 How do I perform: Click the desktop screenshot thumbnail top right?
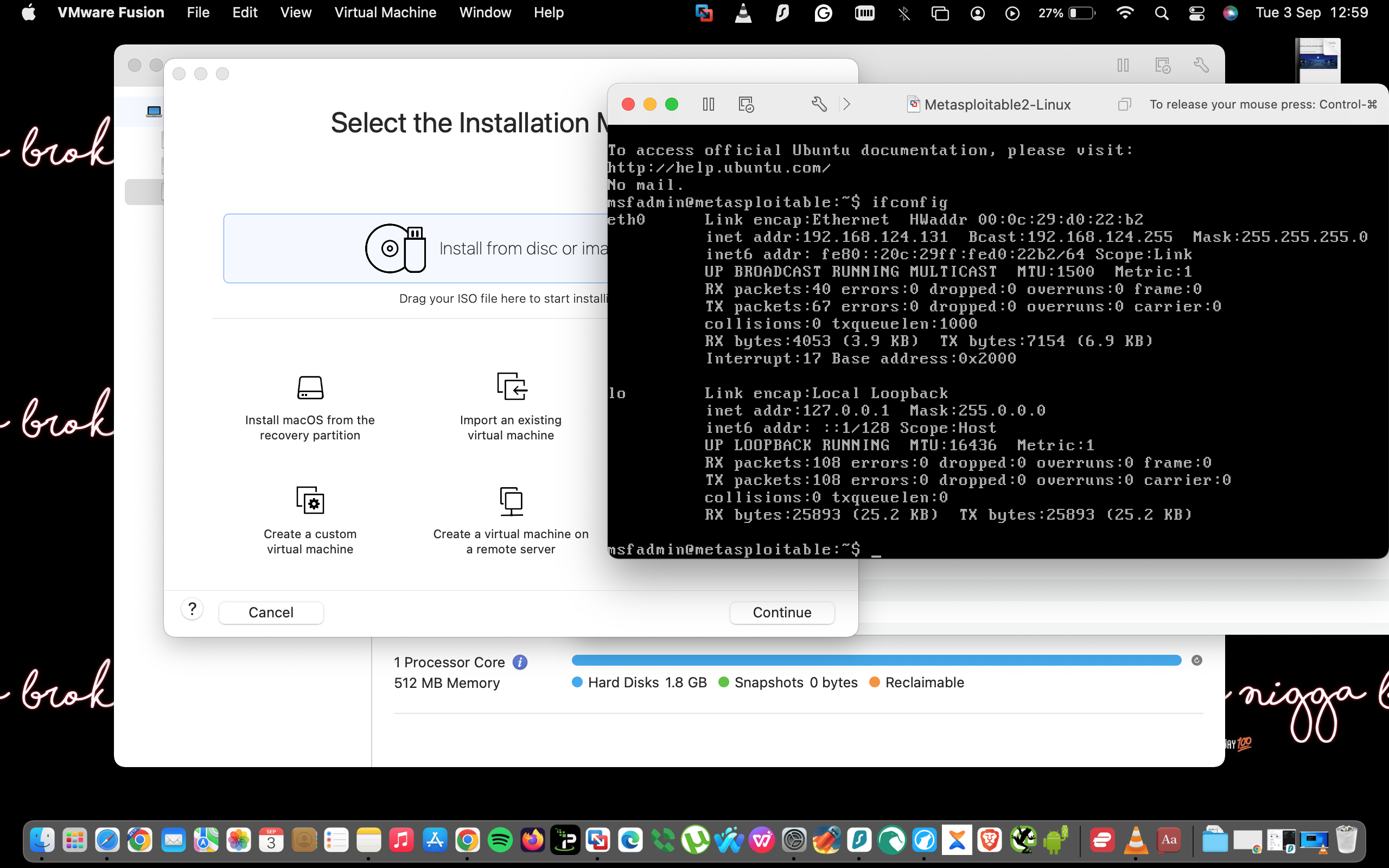point(1318,60)
